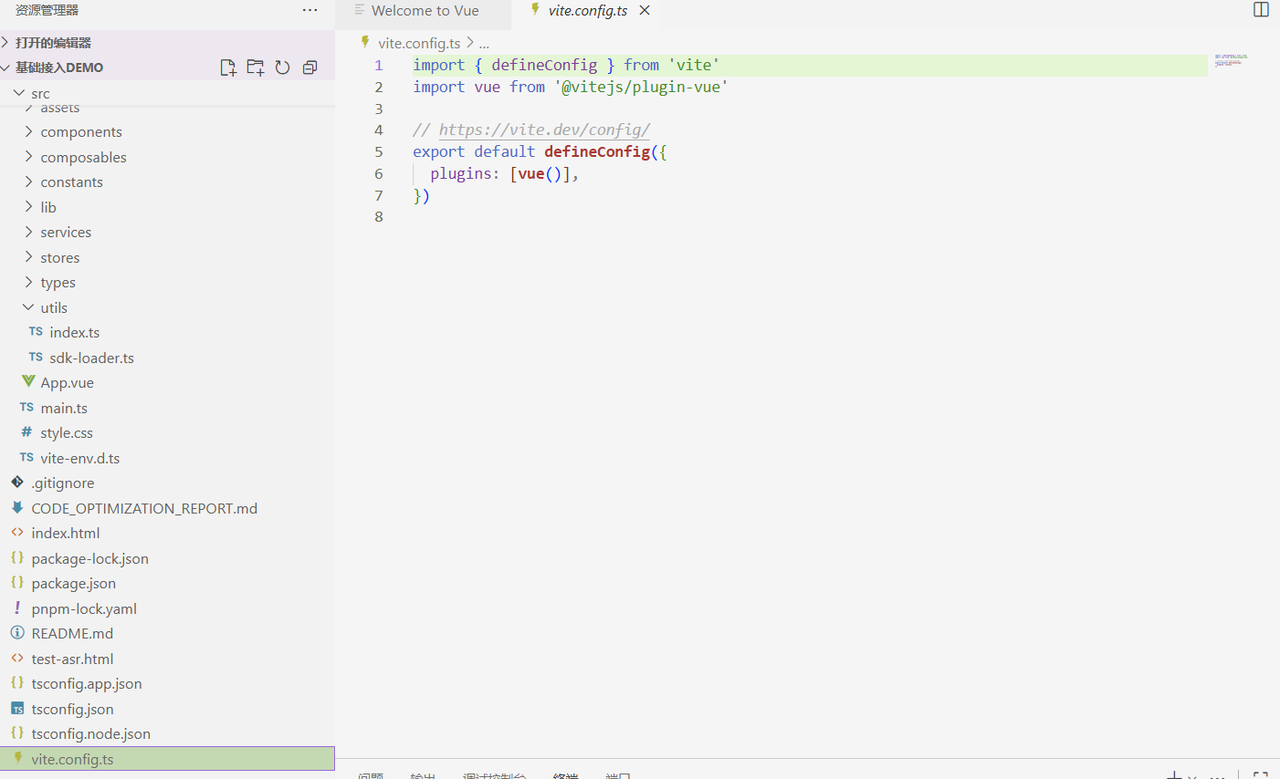Image resolution: width=1280 pixels, height=779 pixels.
Task: Open explorer's three-dot more actions menu
Action: tap(310, 10)
